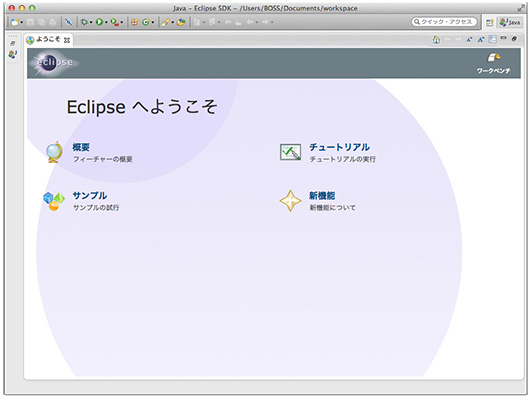Expand the Run dropdown arrow
The image size is (530, 398).
(106, 23)
